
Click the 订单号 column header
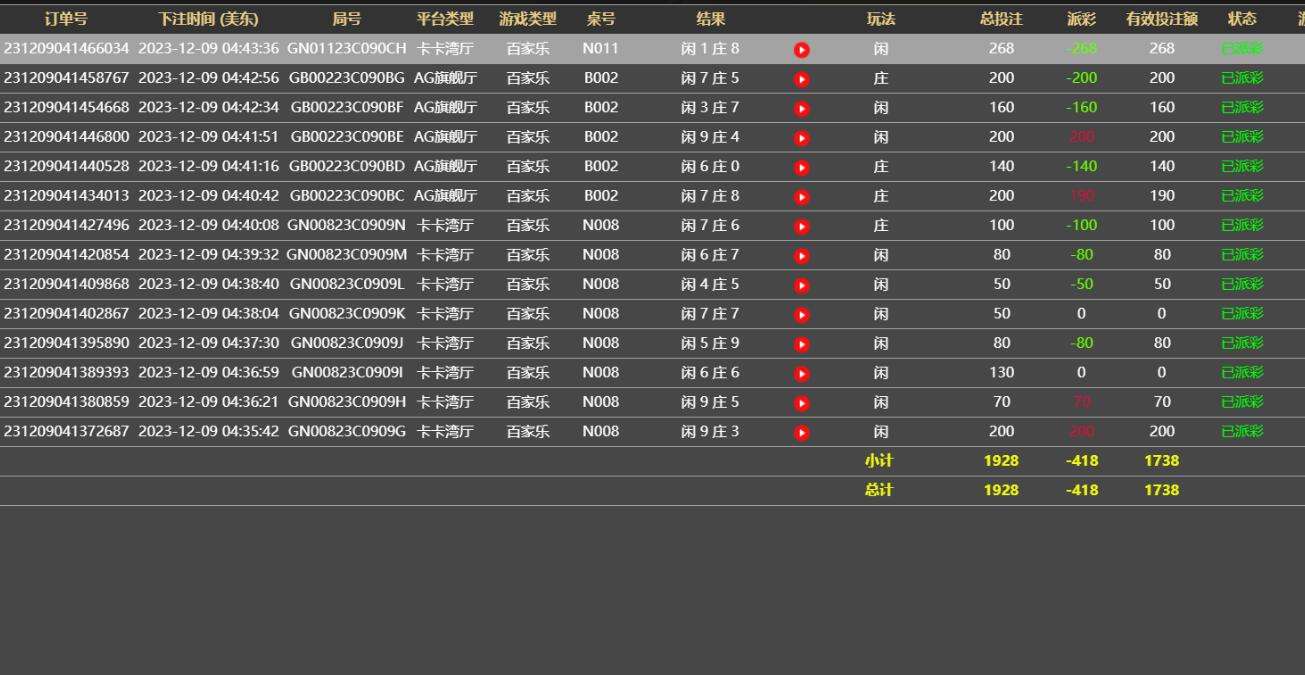click(66, 19)
